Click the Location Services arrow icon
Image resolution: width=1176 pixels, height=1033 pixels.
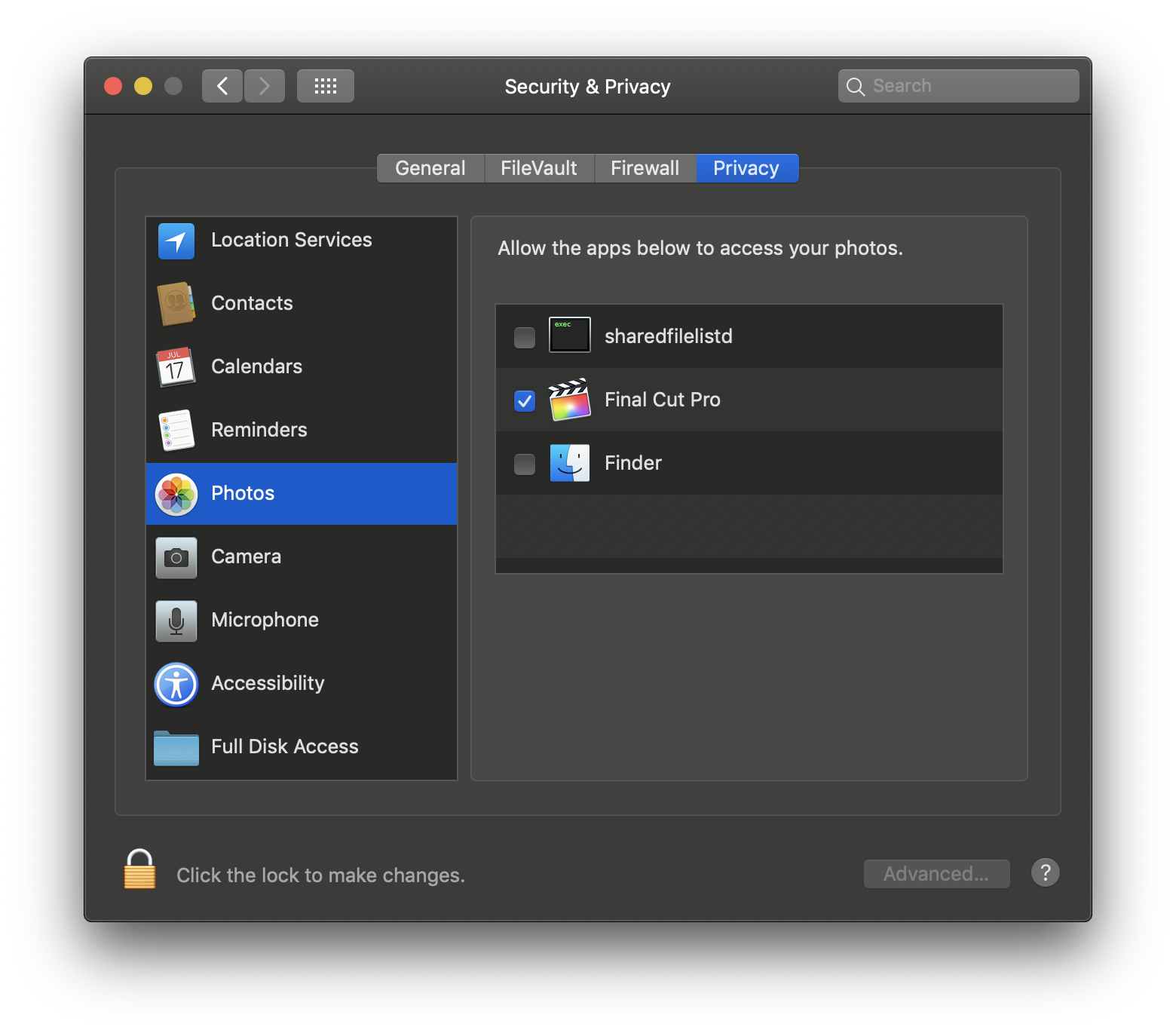176,241
